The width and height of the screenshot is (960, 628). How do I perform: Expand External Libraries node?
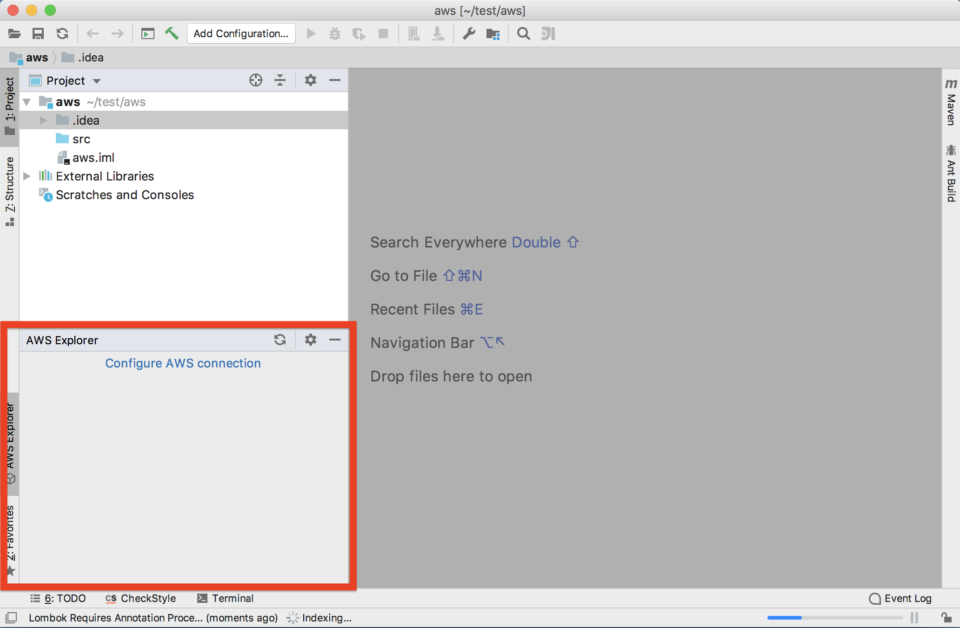tap(27, 176)
